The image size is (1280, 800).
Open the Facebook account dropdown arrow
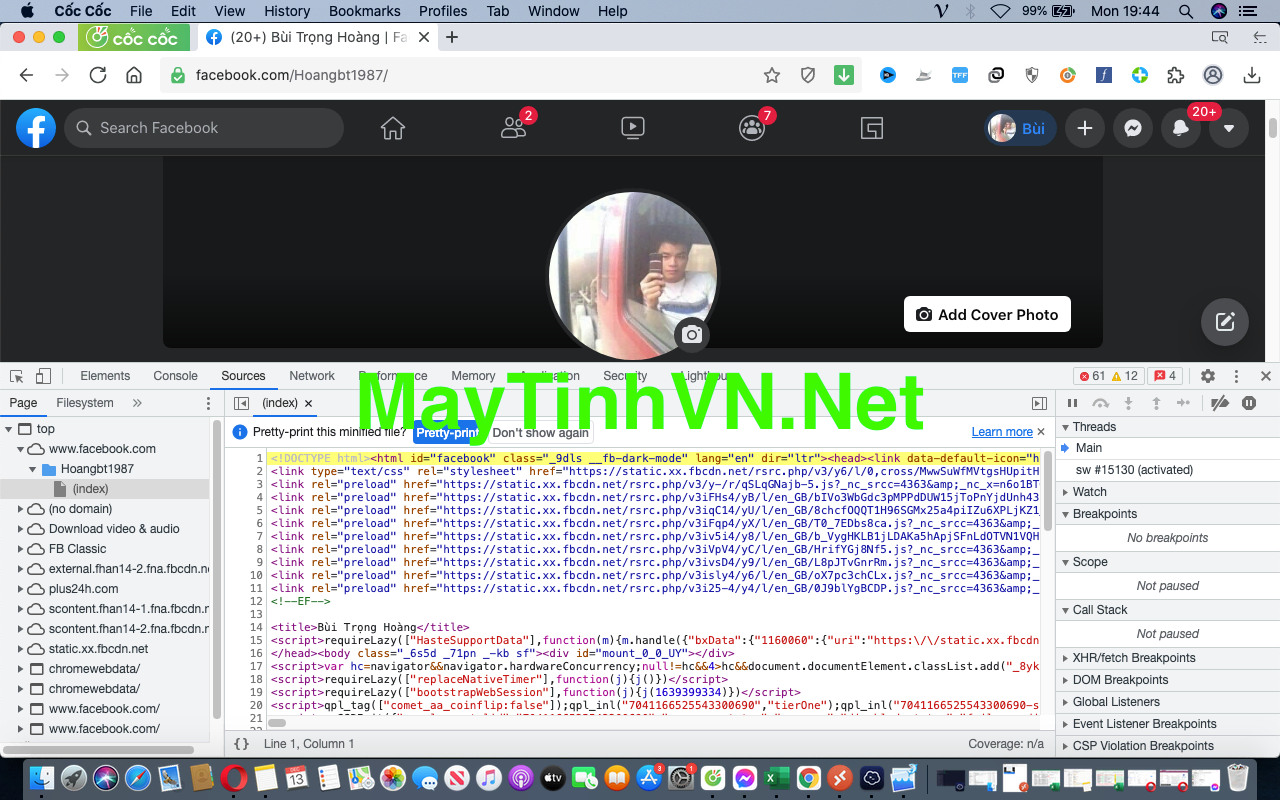point(1229,128)
